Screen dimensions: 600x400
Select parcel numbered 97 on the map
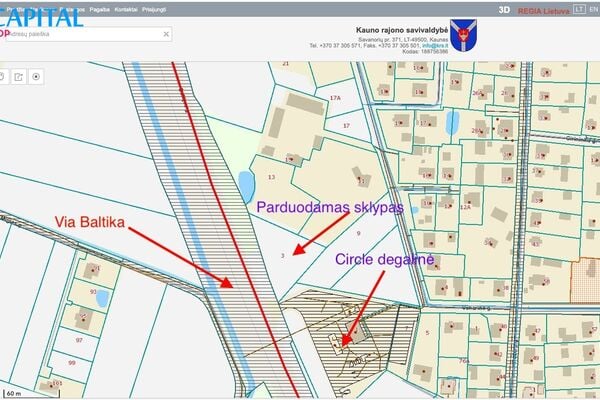[79, 340]
